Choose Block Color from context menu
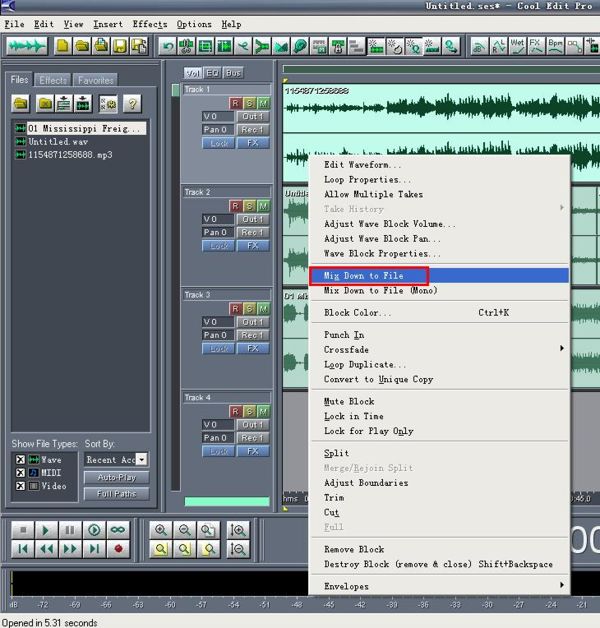This screenshot has height=628, width=600. (x=440, y=312)
